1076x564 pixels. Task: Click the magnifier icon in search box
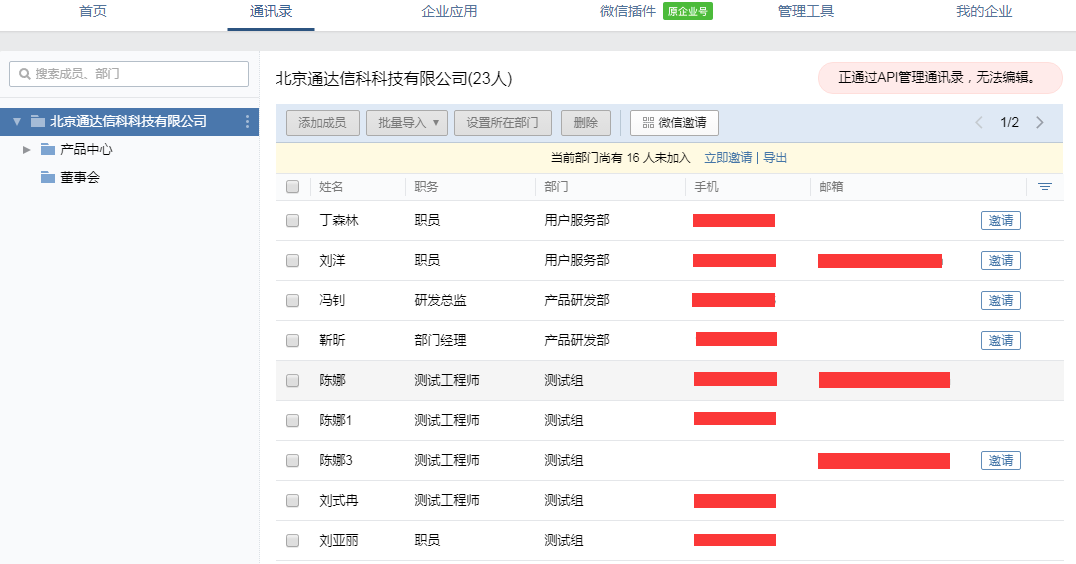coord(25,74)
